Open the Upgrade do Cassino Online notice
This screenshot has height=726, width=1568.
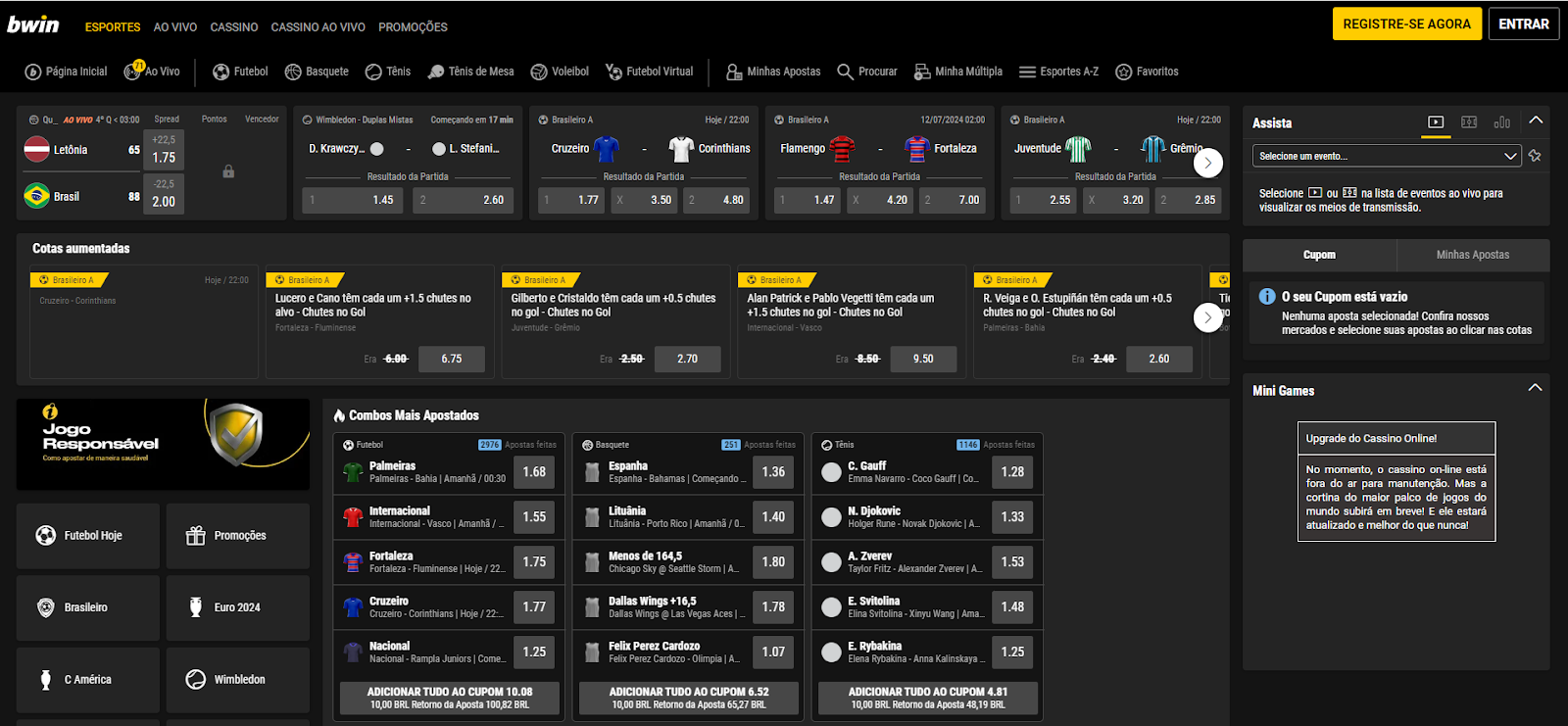[x=1396, y=481]
